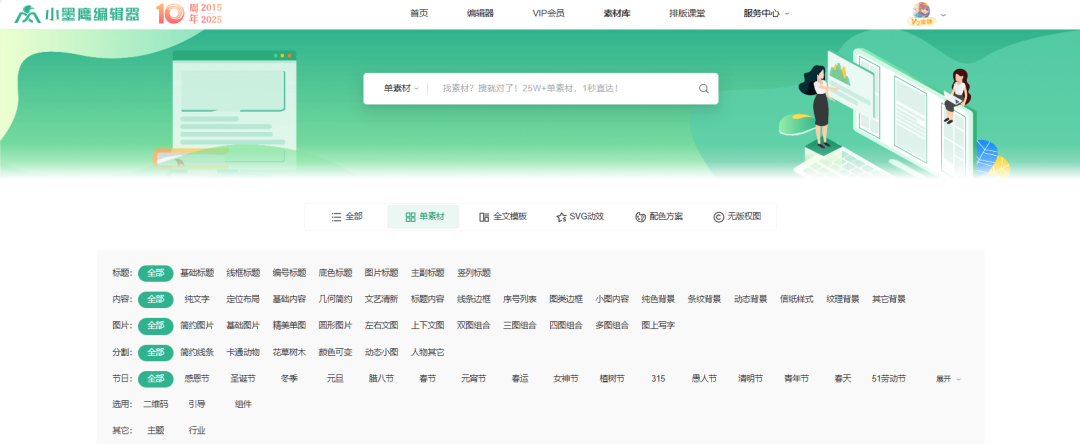The image size is (1080, 444).
Task: Filter titles by 图片标题
Action: [382, 273]
